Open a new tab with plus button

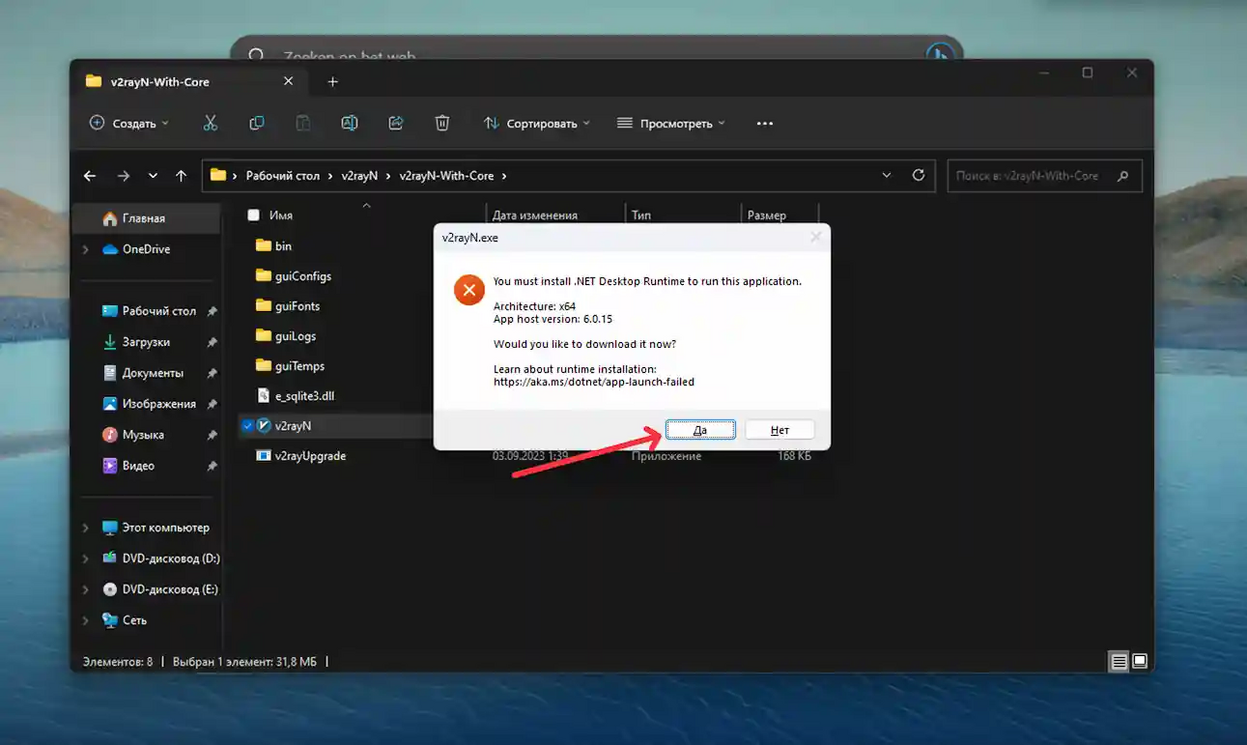click(333, 82)
